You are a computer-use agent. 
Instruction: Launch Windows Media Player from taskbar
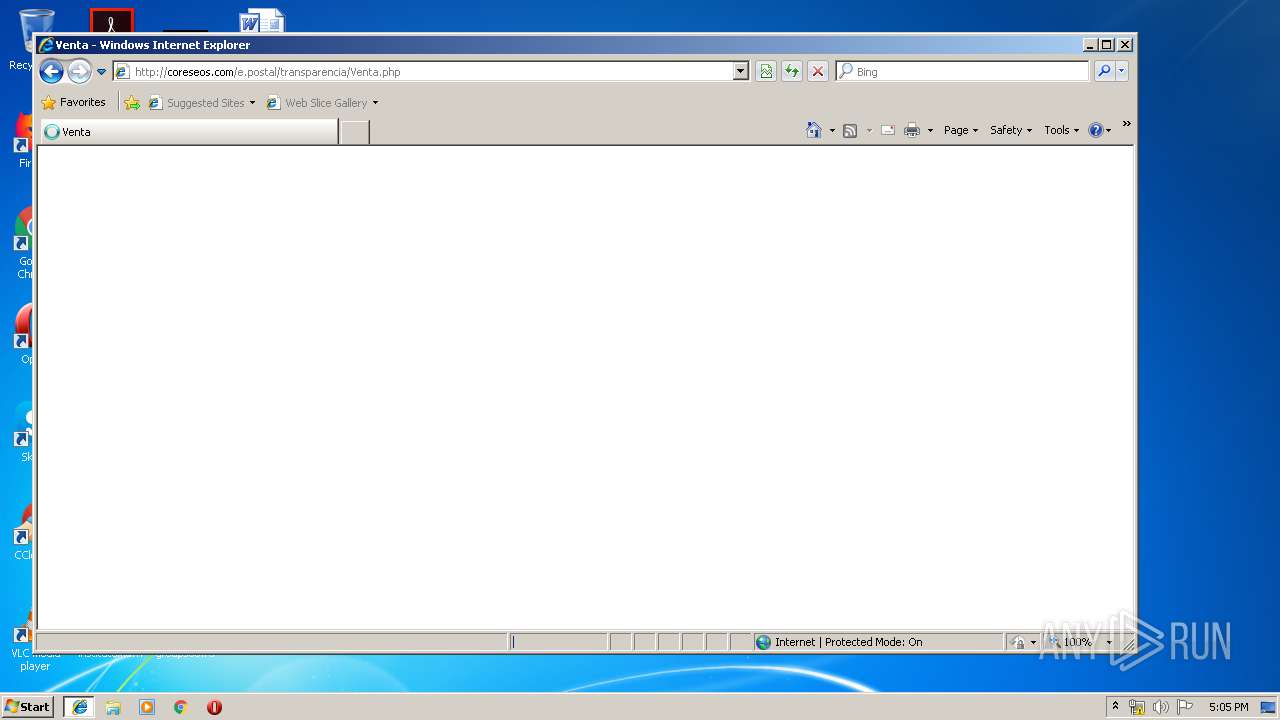(x=147, y=706)
